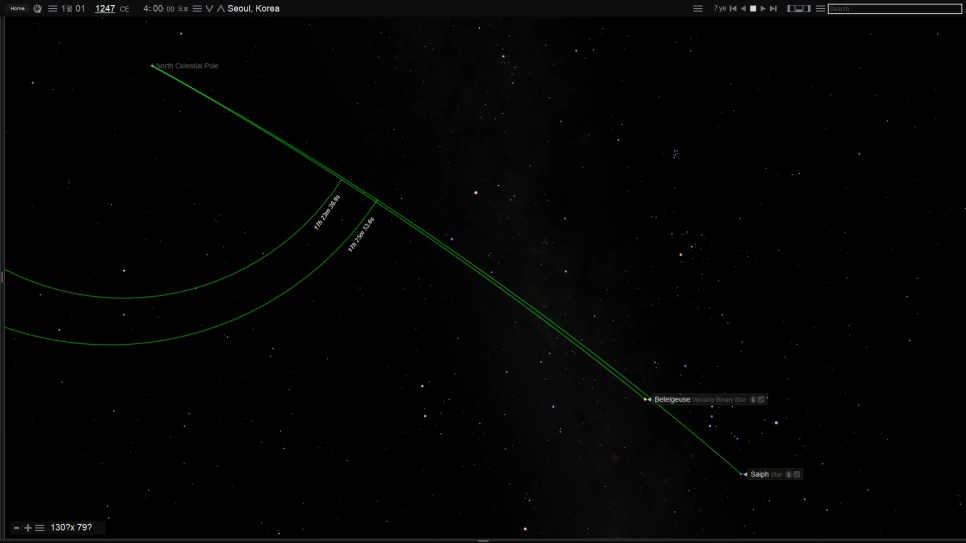Open the date options menu icon

click(53, 9)
